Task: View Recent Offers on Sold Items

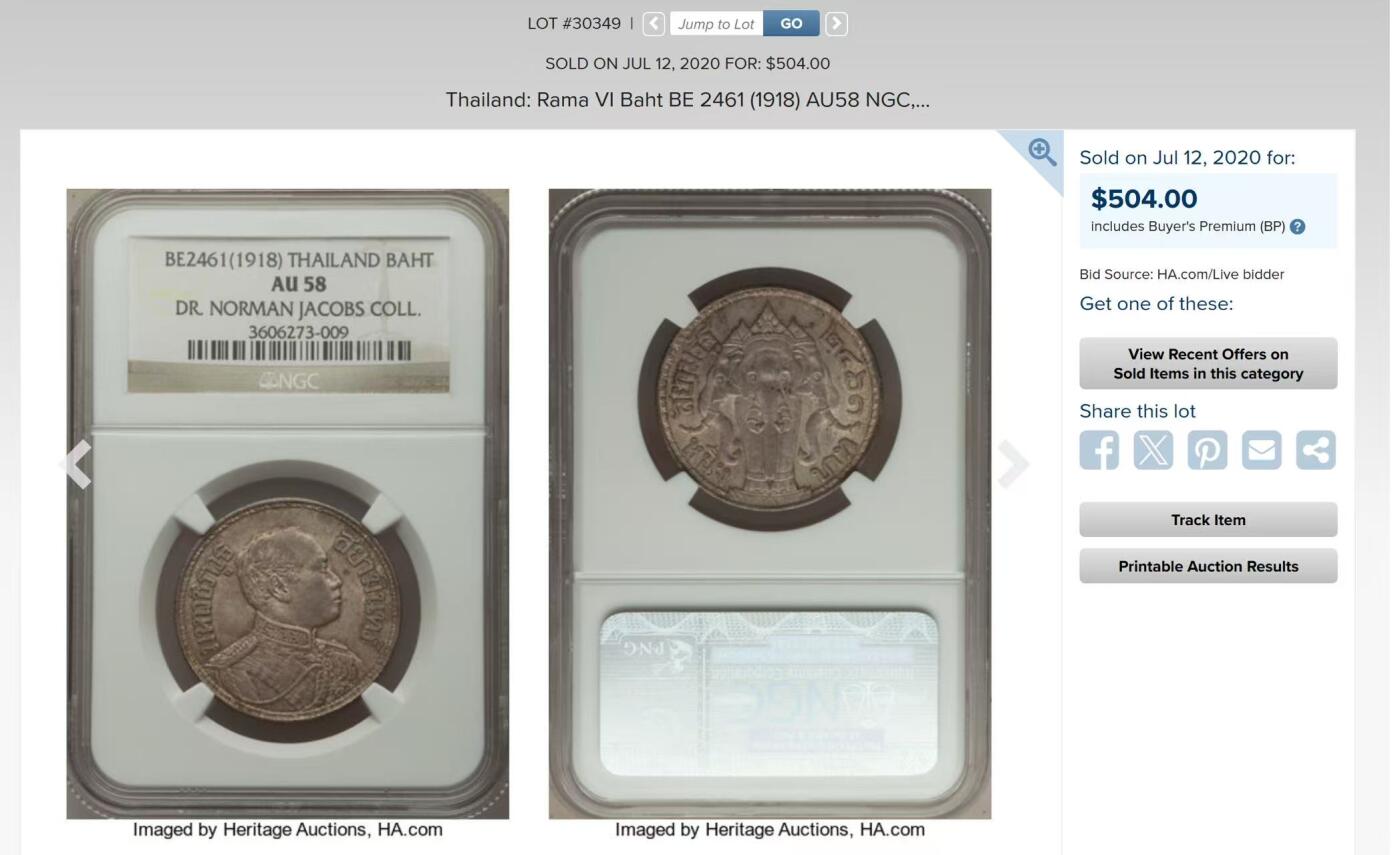Action: click(1208, 364)
